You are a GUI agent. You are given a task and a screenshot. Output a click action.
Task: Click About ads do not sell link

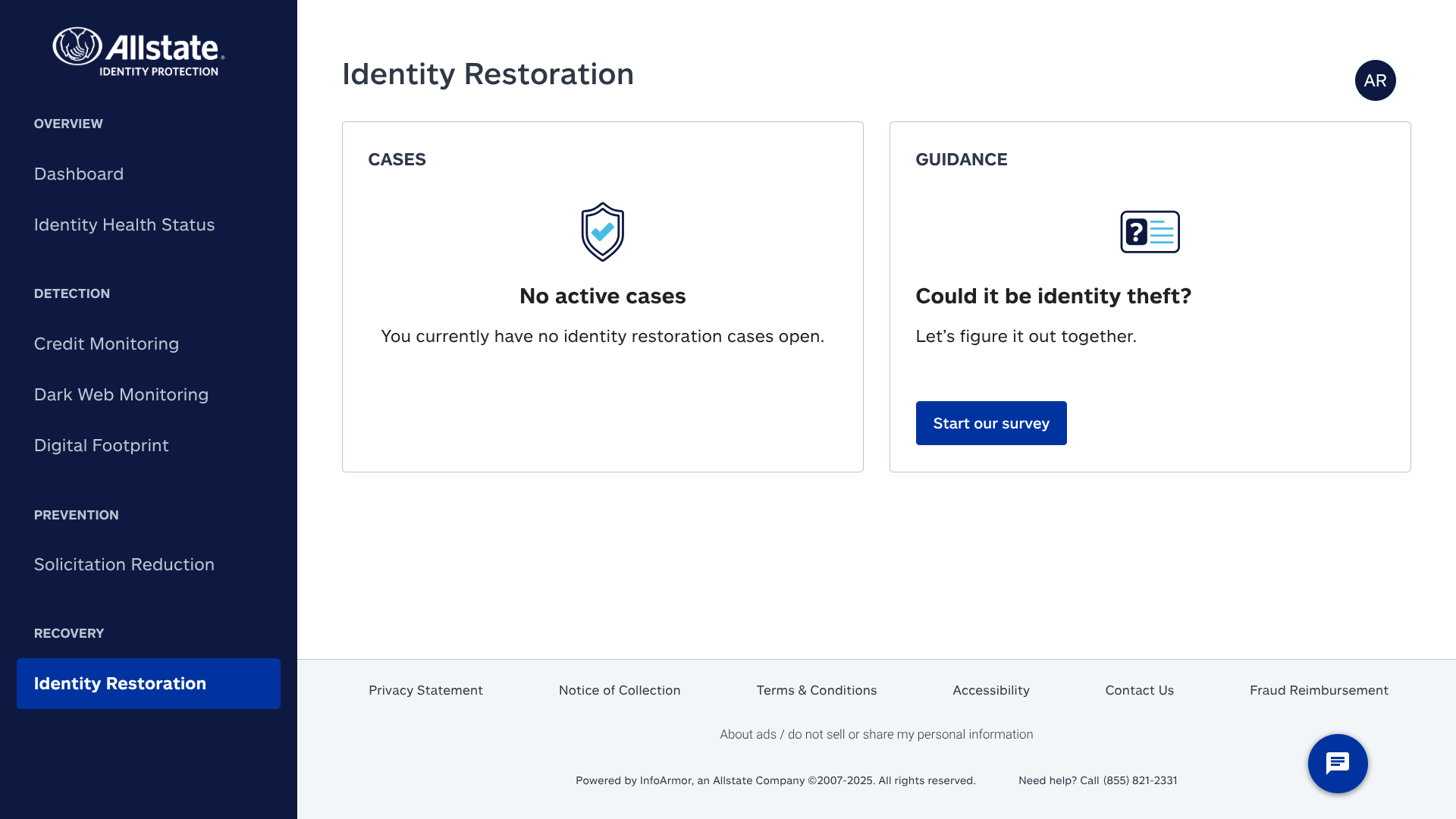point(877,734)
